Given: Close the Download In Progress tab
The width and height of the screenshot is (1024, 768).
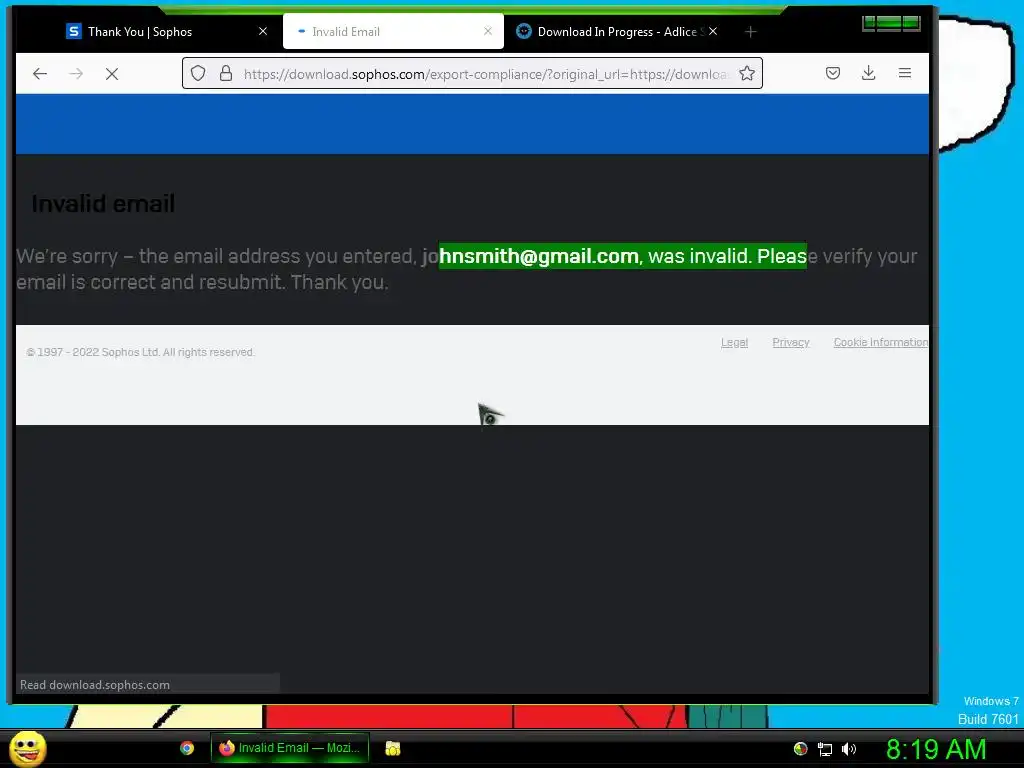Looking at the screenshot, I should click(x=713, y=31).
